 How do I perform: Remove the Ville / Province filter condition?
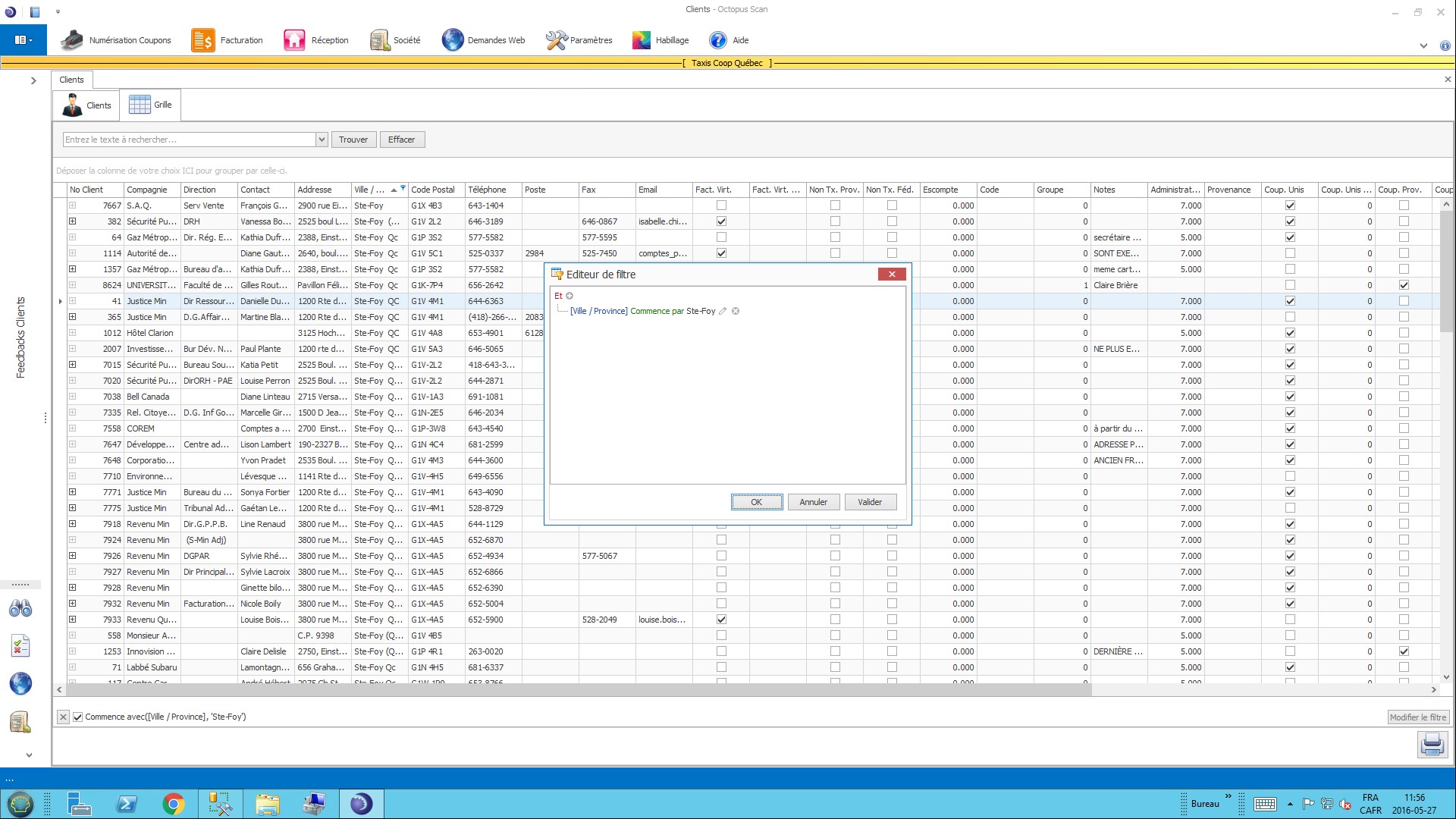coord(736,311)
